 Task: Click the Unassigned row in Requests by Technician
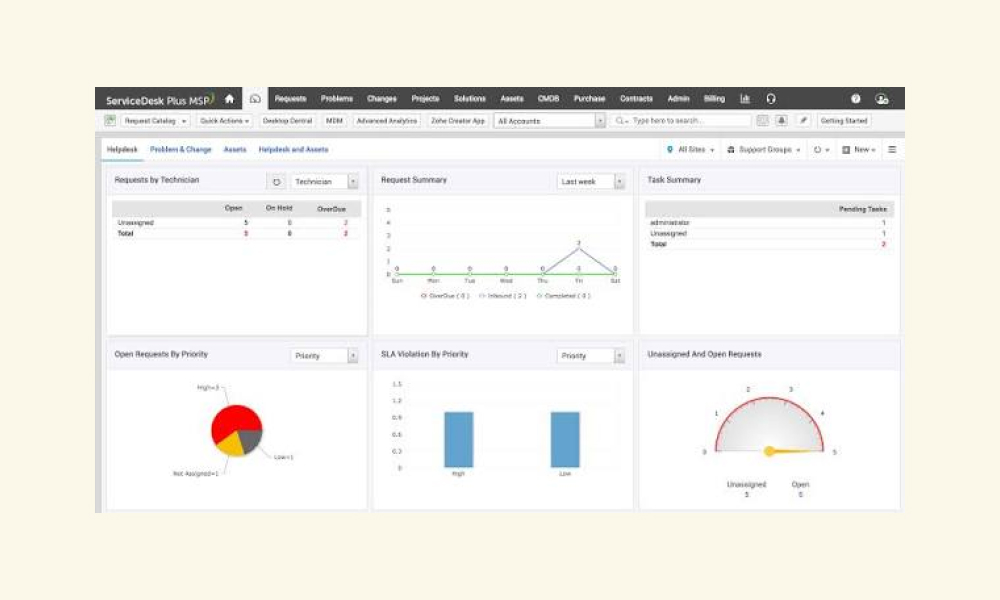pyautogui.click(x=236, y=223)
